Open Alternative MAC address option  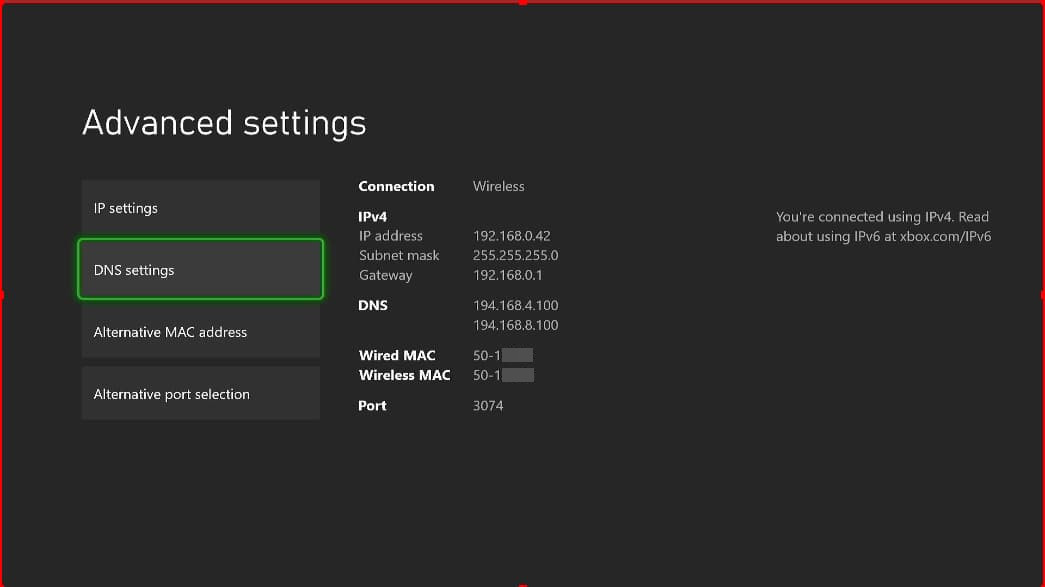point(201,331)
